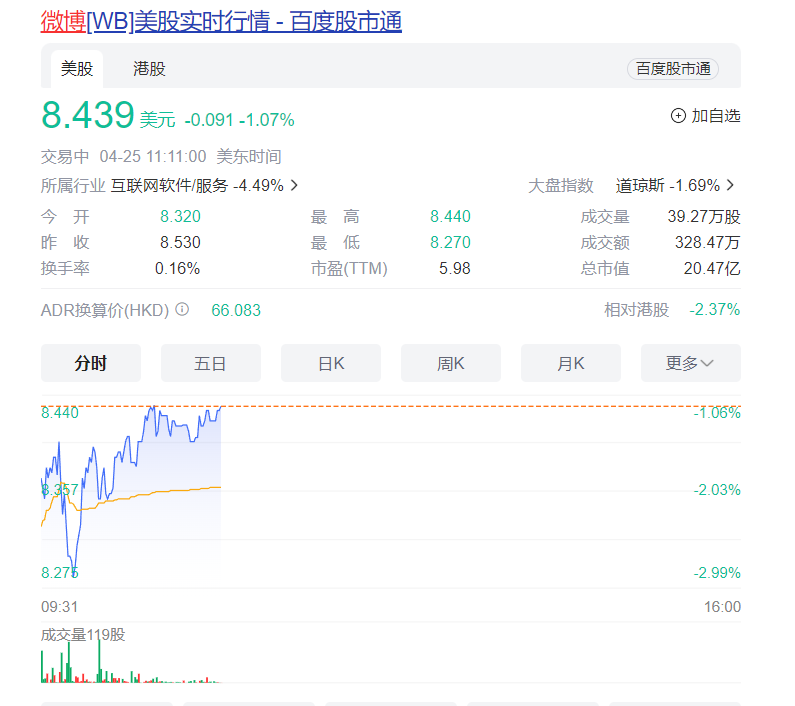Click the 今开 value 8.320
795x706 pixels.
tap(180, 217)
